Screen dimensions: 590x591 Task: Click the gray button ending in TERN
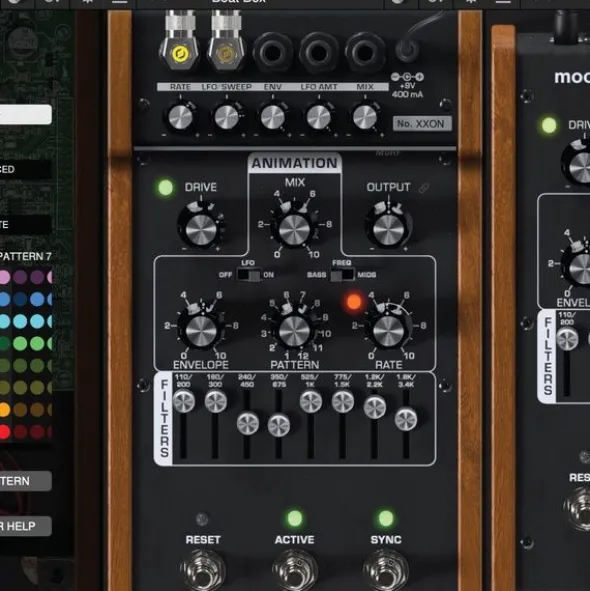coord(26,481)
